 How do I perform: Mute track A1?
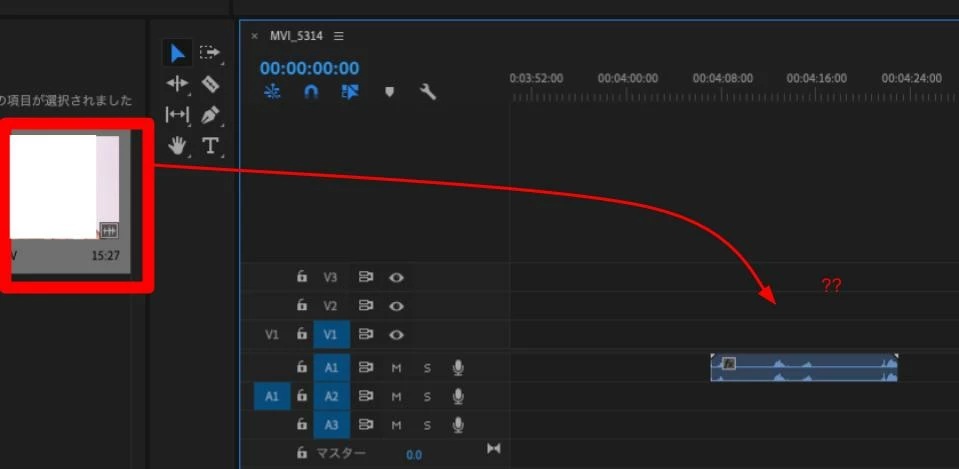tap(396, 367)
